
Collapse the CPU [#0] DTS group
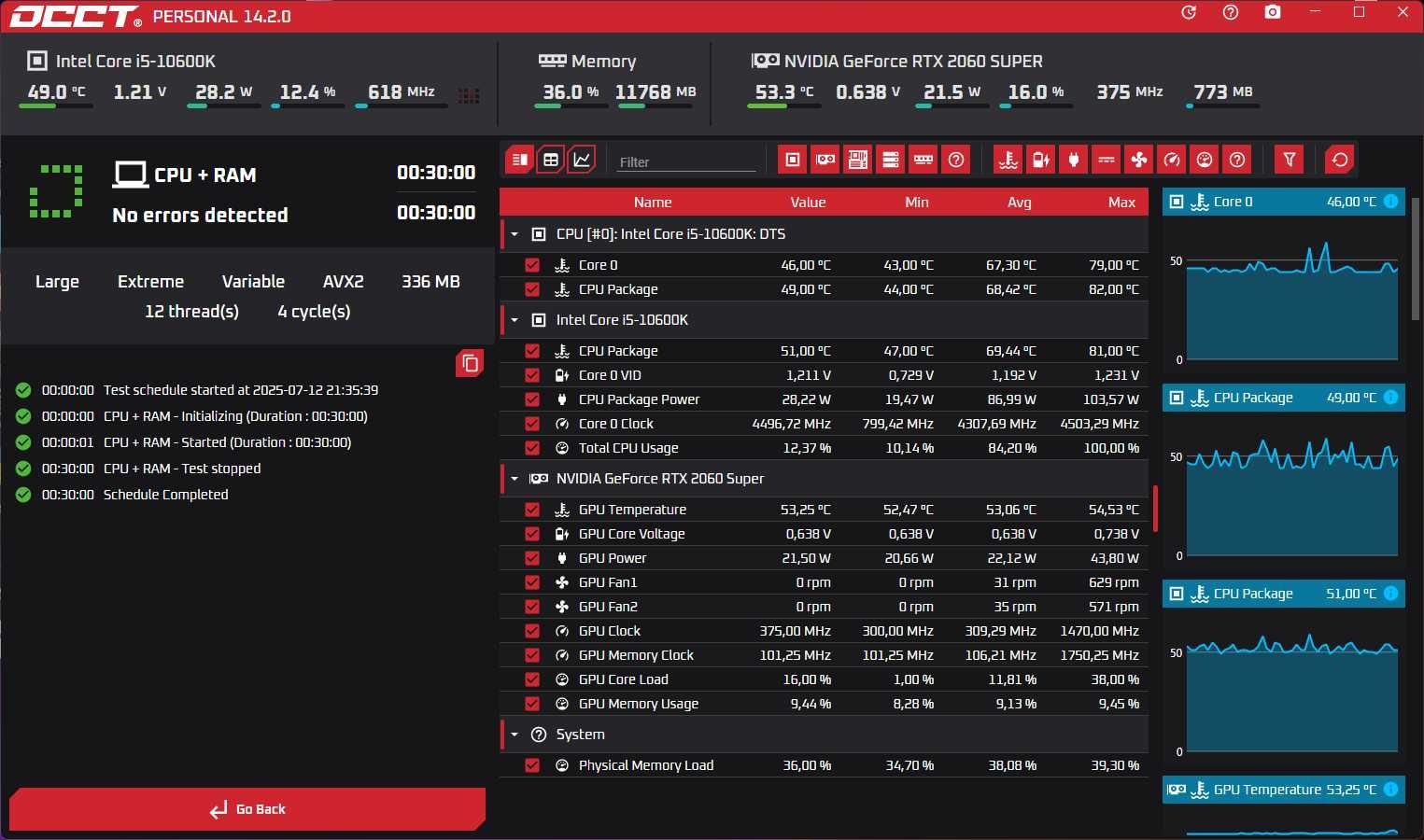[515, 234]
